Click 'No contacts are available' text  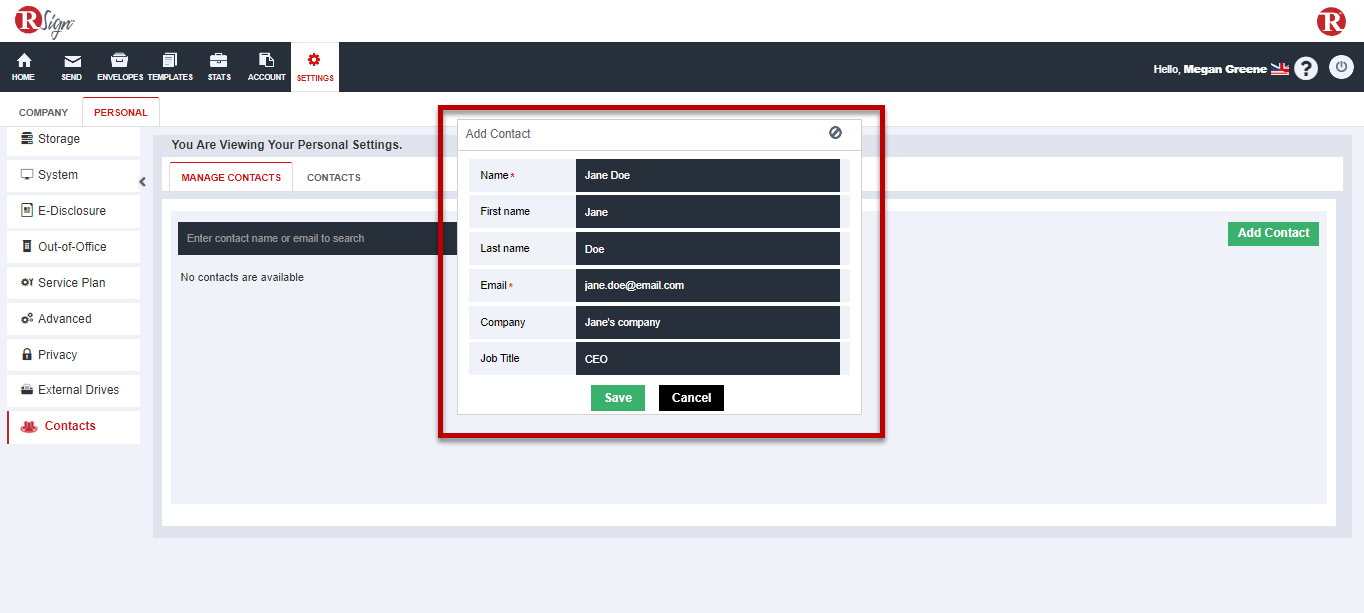(x=242, y=277)
